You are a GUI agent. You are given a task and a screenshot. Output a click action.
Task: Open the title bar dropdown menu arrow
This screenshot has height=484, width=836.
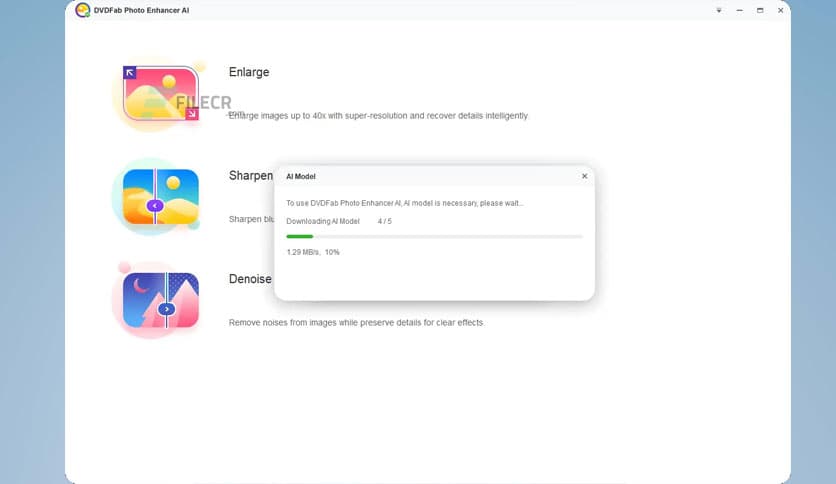719,10
